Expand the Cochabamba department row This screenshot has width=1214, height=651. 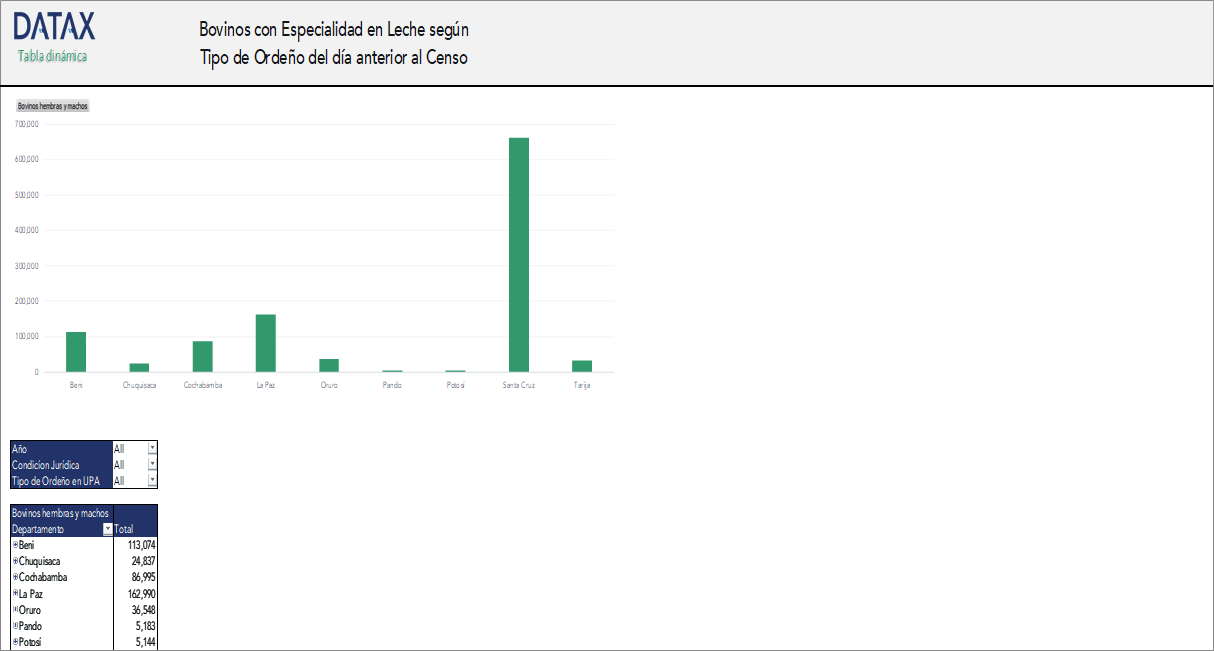[x=14, y=577]
